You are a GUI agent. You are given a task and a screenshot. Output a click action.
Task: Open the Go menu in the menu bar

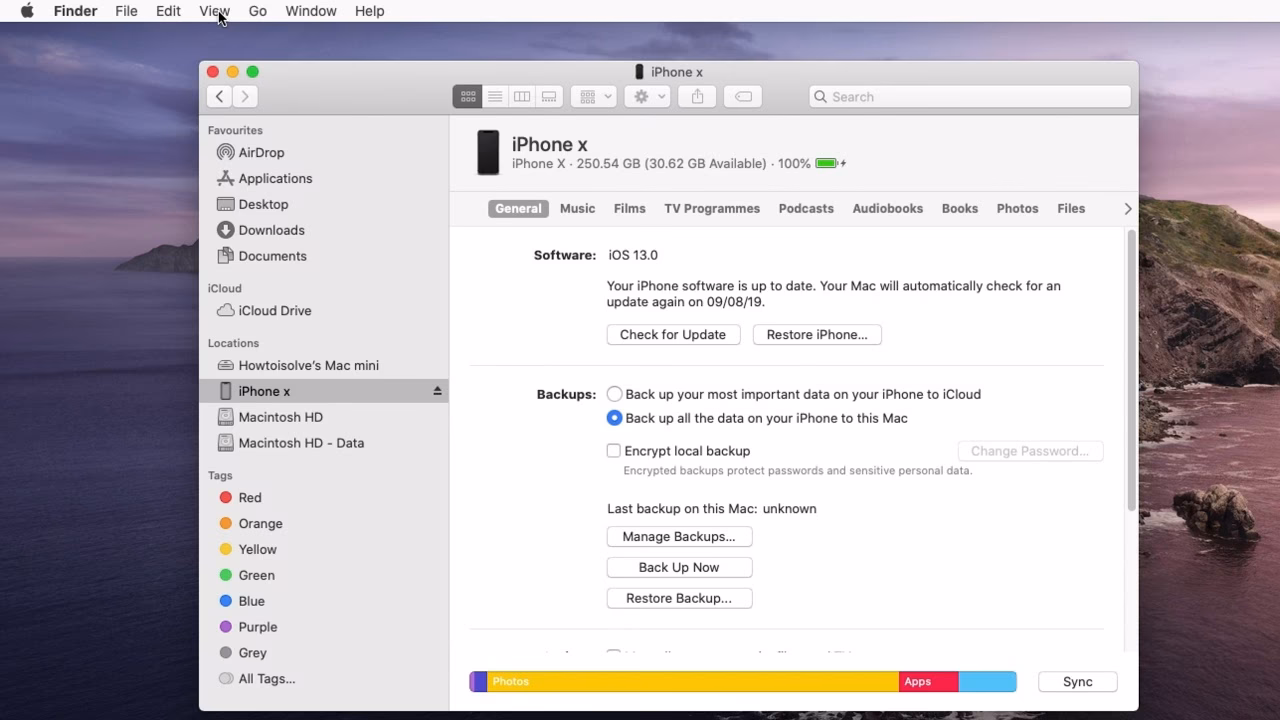[257, 11]
